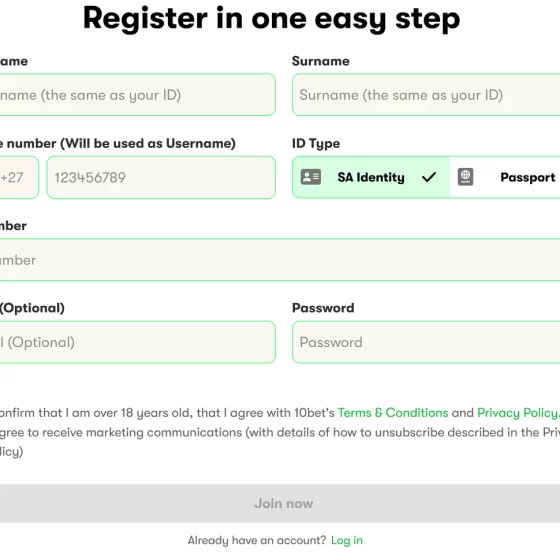
Task: Choose Passport as ID type
Action: [x=505, y=177]
